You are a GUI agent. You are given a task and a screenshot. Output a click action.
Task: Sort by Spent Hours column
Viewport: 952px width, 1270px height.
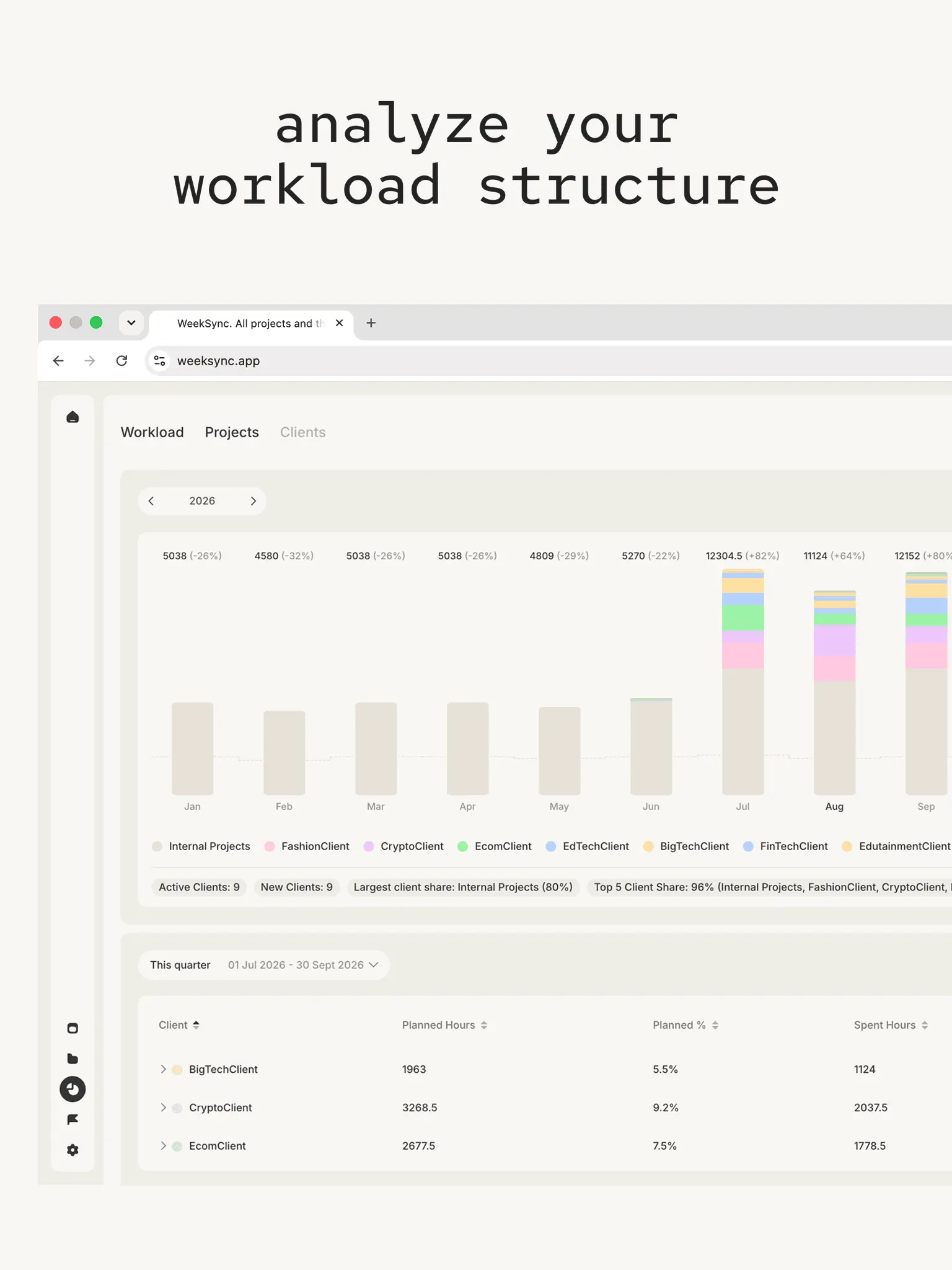[x=891, y=1025]
